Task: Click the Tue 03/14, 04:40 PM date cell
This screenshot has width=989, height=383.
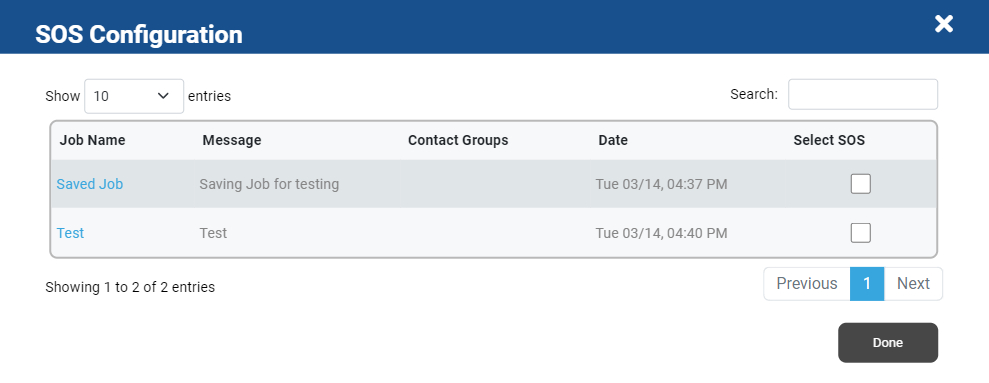Action: (x=661, y=233)
